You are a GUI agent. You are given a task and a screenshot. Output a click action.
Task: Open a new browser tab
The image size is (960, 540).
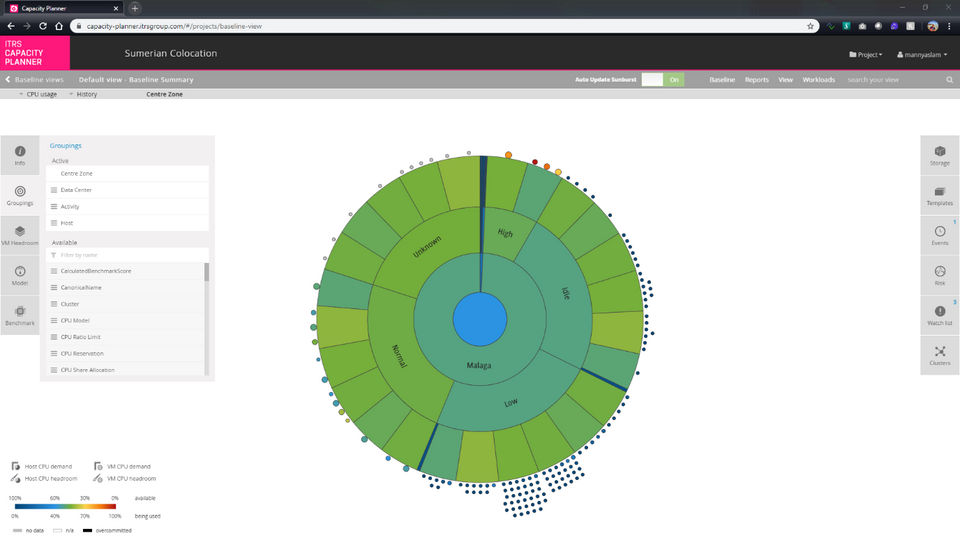tap(135, 9)
